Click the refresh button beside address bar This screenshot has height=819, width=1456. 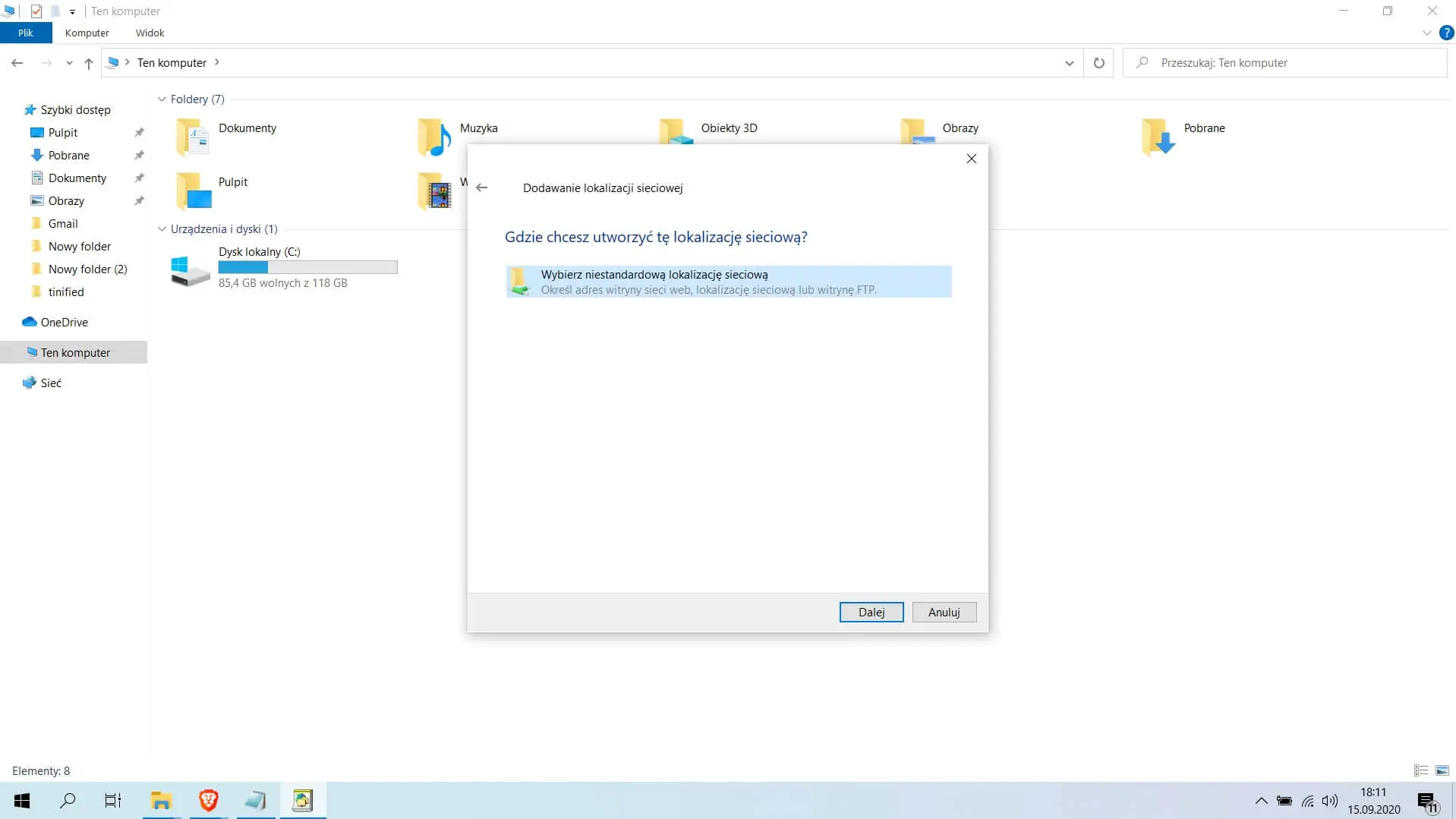tap(1098, 63)
